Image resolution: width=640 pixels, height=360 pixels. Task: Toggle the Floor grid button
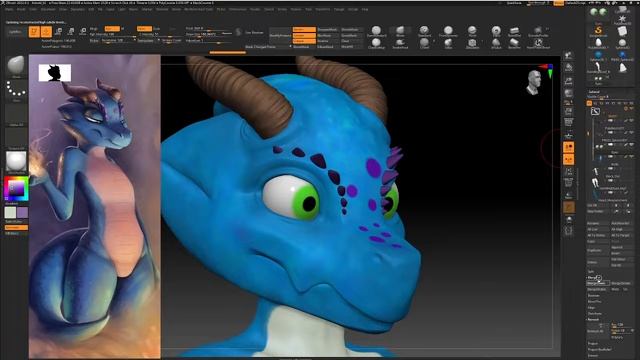click(569, 122)
